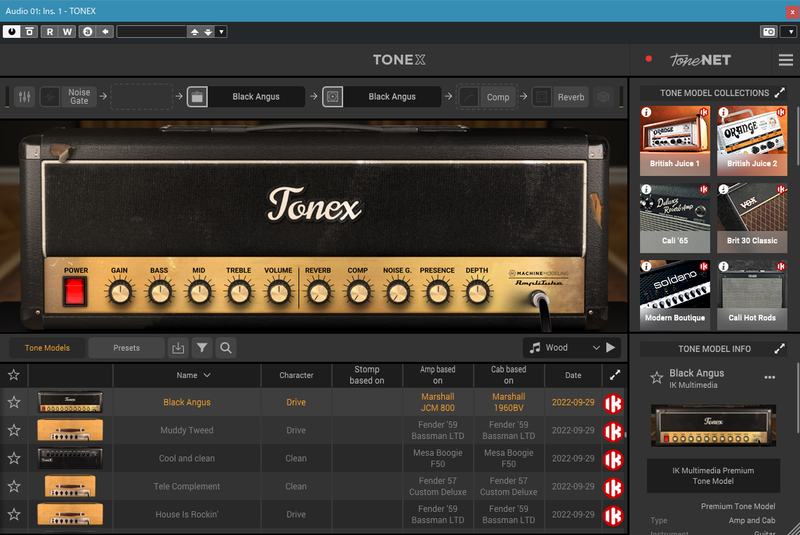Enable the Read automation R button
Image resolution: width=800 pixels, height=535 pixels.
click(49, 32)
